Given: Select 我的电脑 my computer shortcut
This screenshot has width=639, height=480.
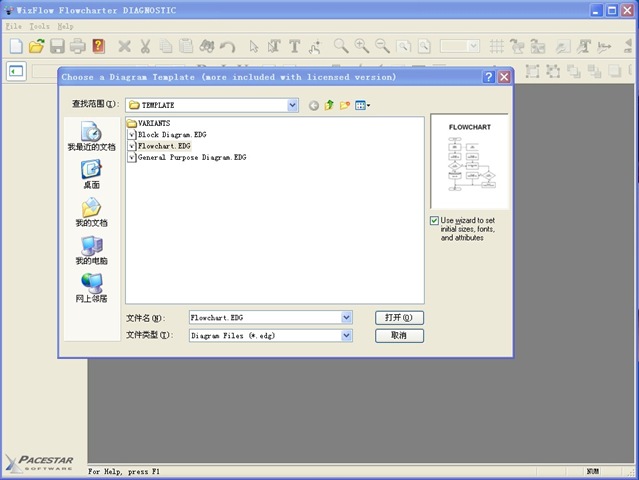Looking at the screenshot, I should pyautogui.click(x=91, y=250).
